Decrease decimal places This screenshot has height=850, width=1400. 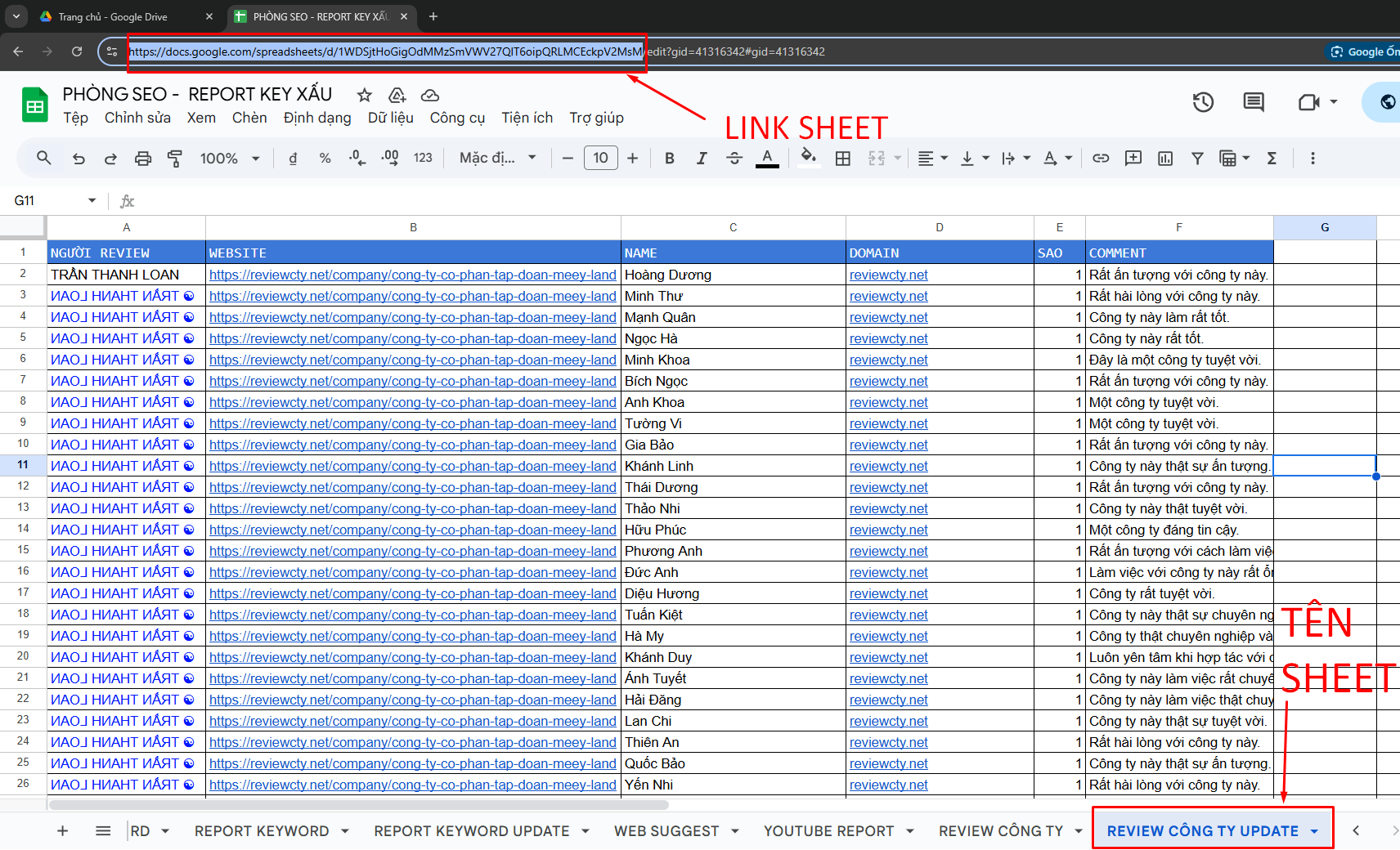pyautogui.click(x=357, y=158)
